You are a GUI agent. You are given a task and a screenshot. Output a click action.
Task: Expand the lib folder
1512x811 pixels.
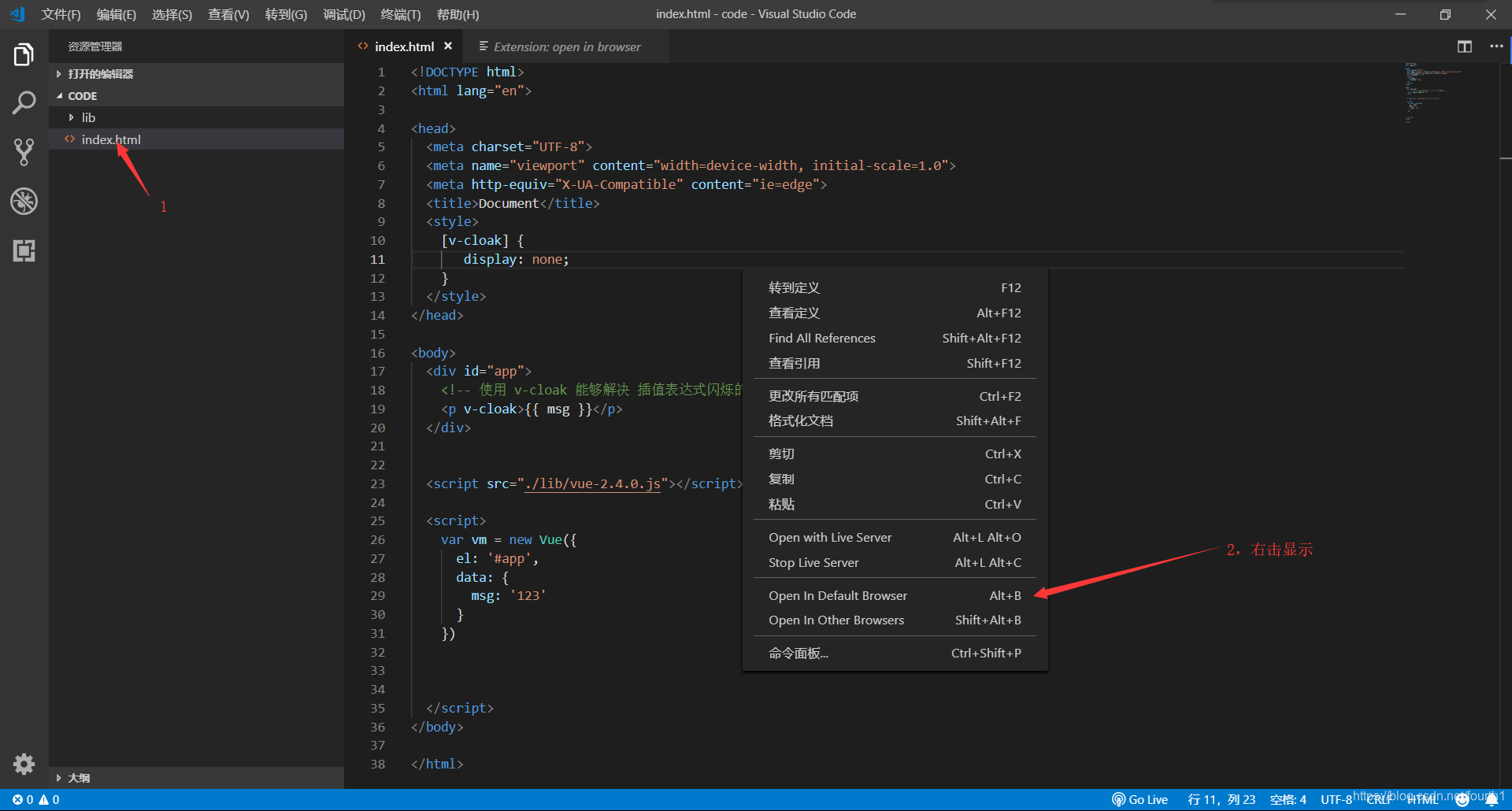(197, 117)
